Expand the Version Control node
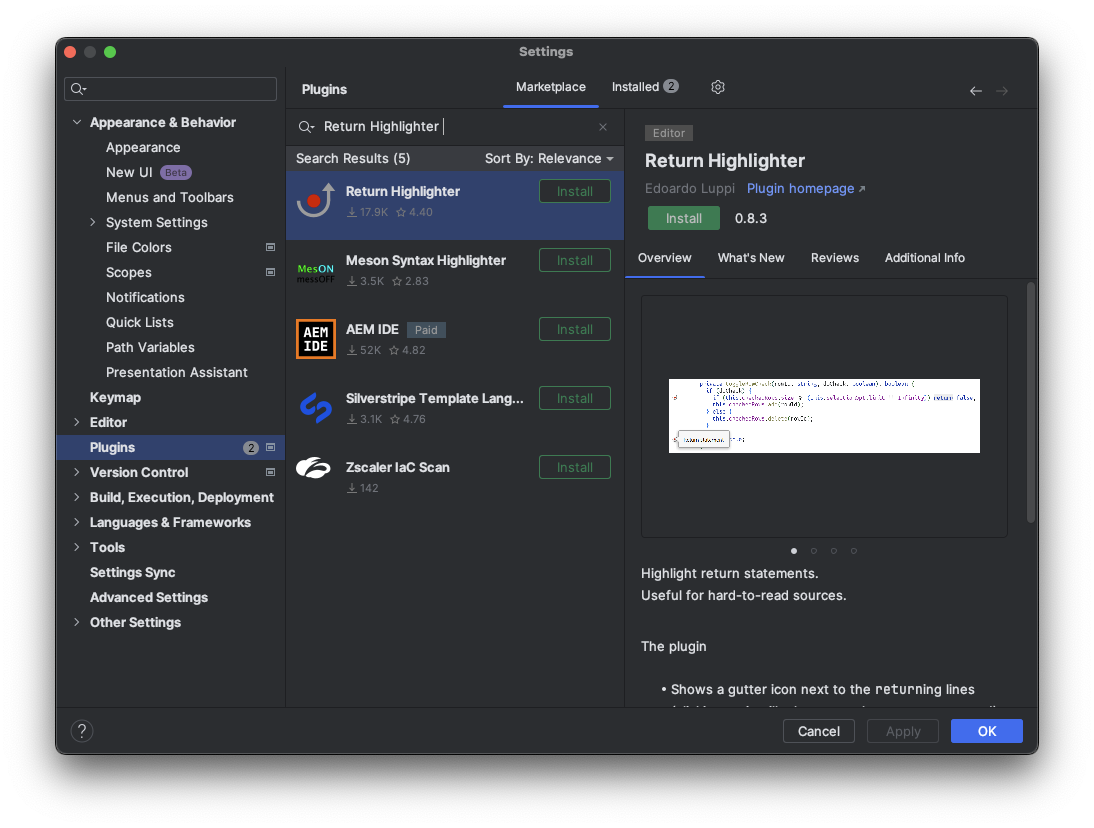 point(77,472)
